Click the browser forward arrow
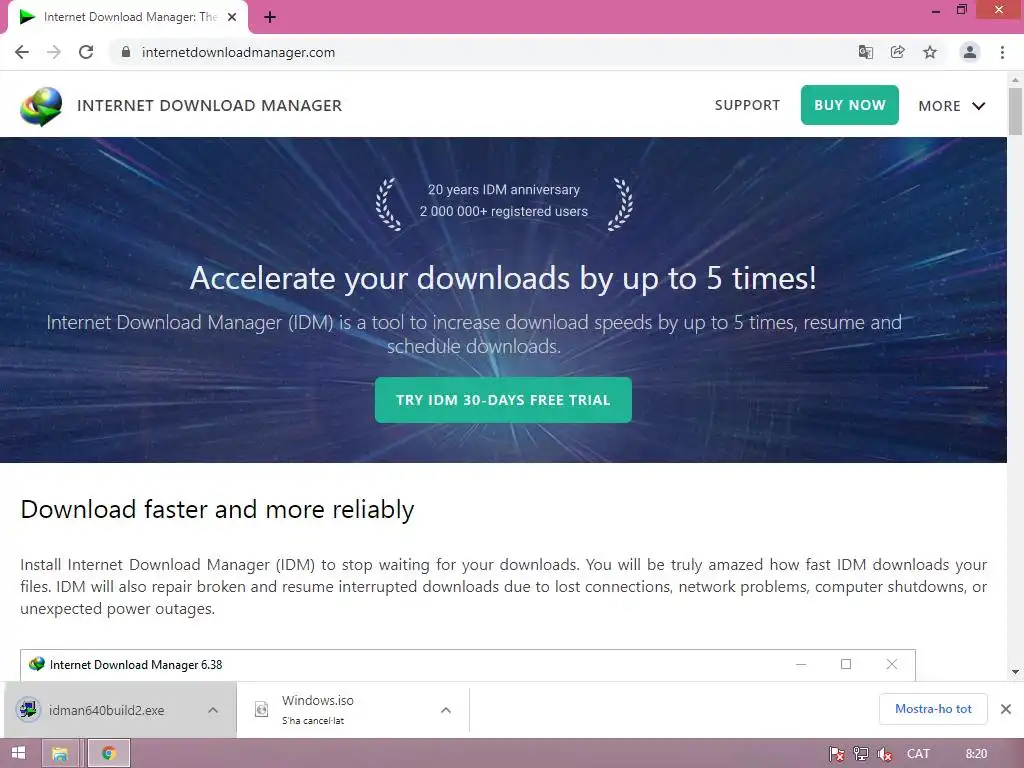This screenshot has height=768, width=1024. pyautogui.click(x=54, y=52)
